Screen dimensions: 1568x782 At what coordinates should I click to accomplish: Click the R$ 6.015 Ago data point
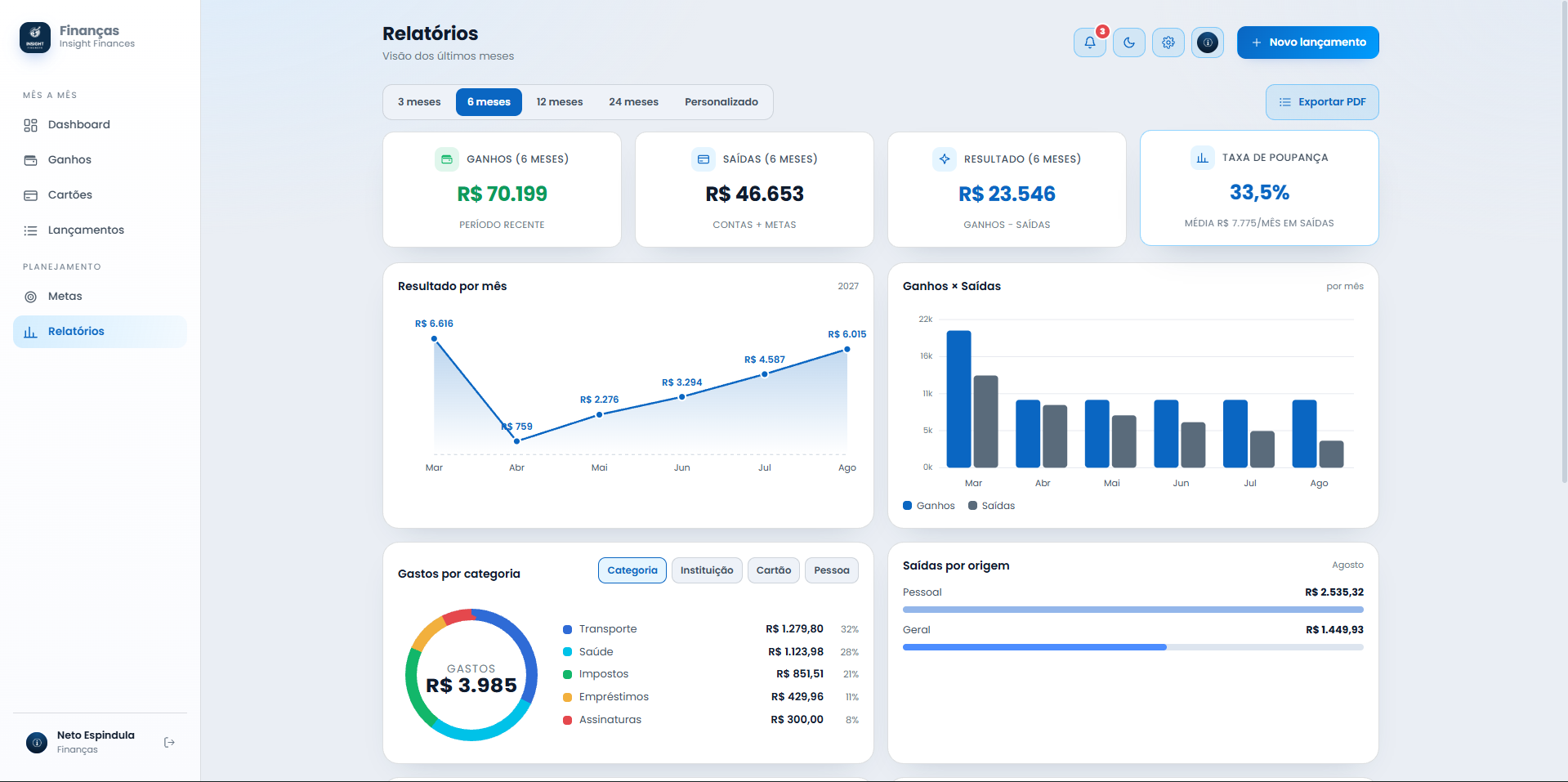point(847,349)
